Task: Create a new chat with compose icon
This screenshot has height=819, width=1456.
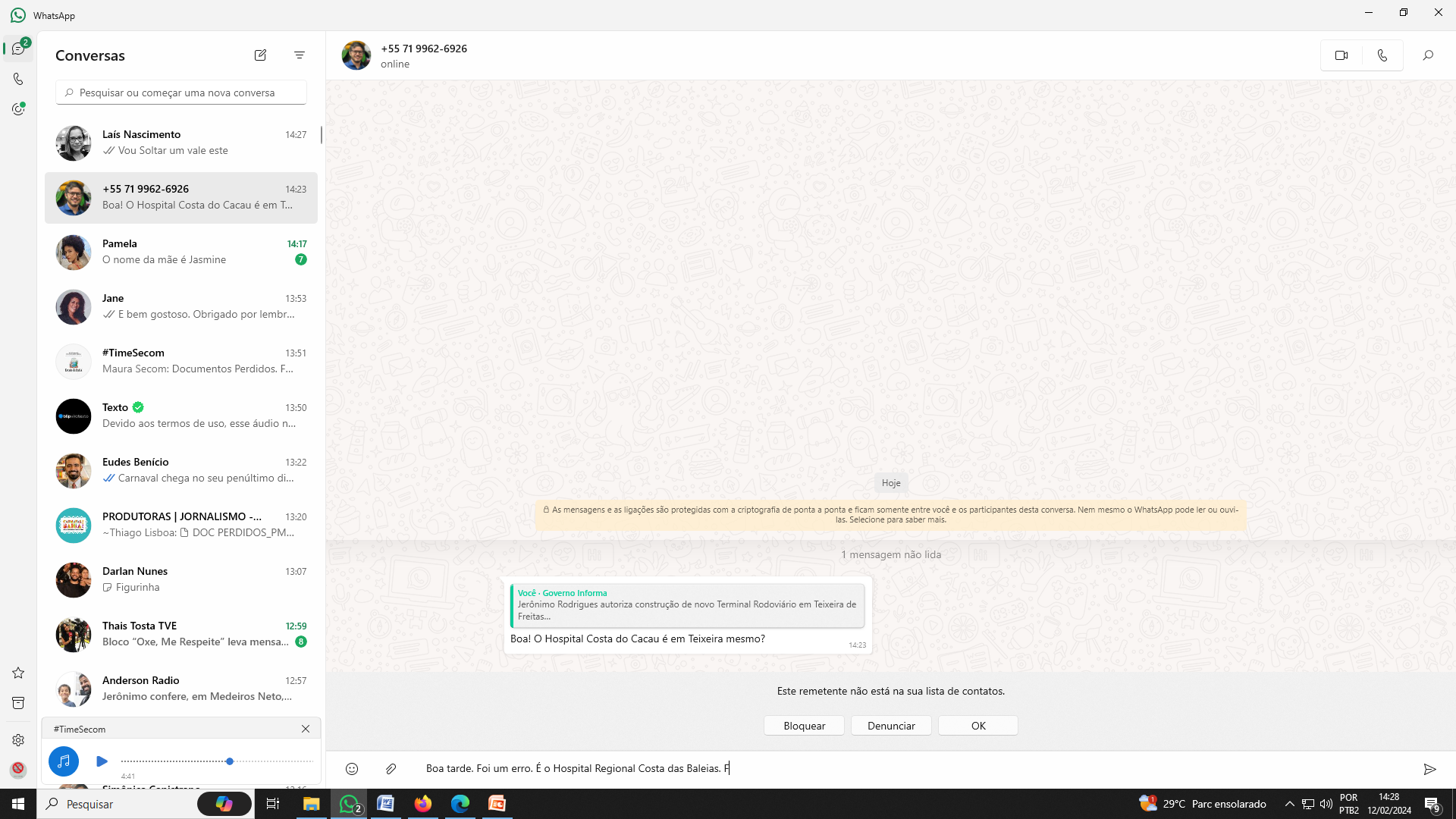Action: pos(260,55)
